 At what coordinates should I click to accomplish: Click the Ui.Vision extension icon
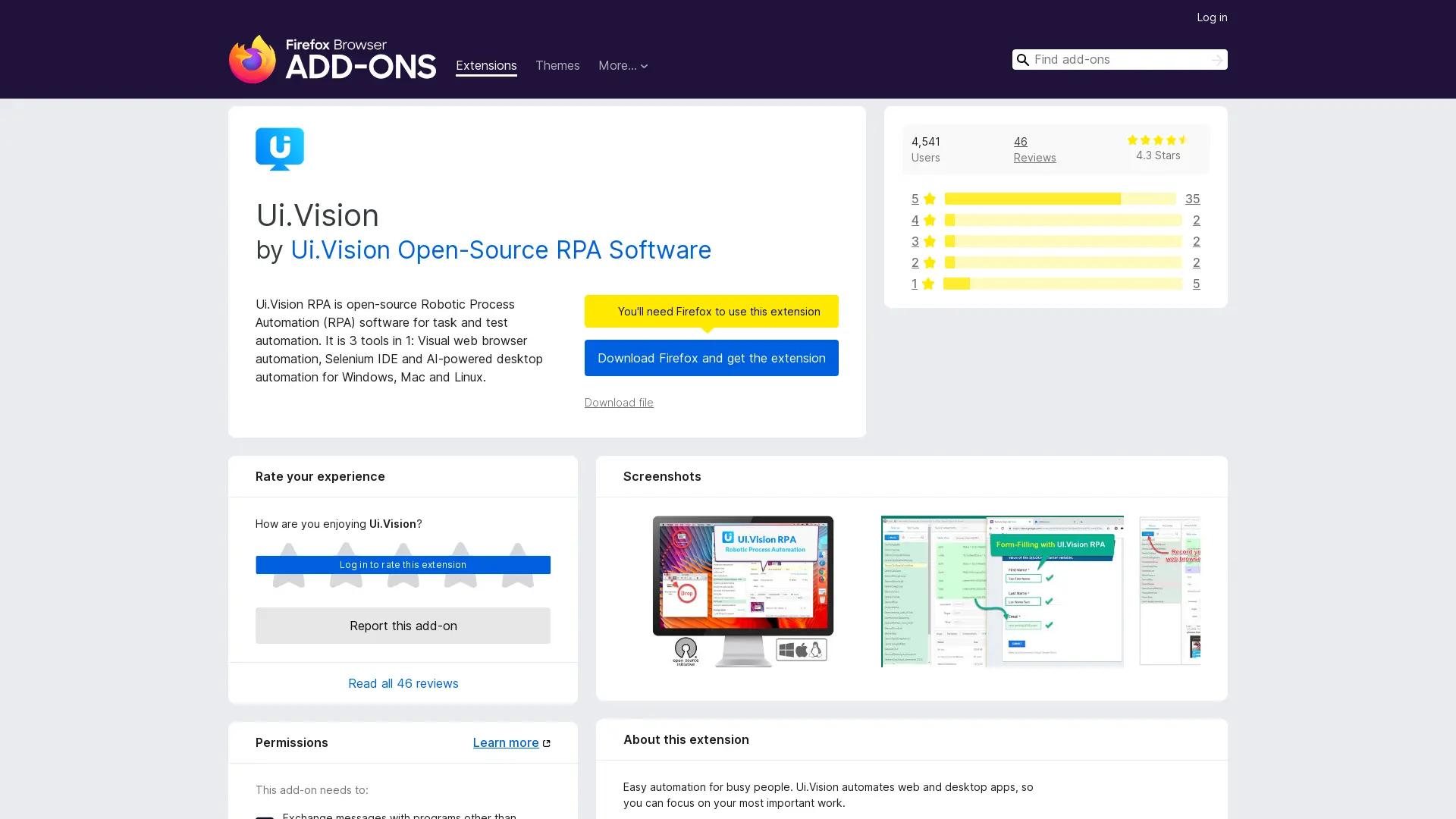tap(278, 149)
